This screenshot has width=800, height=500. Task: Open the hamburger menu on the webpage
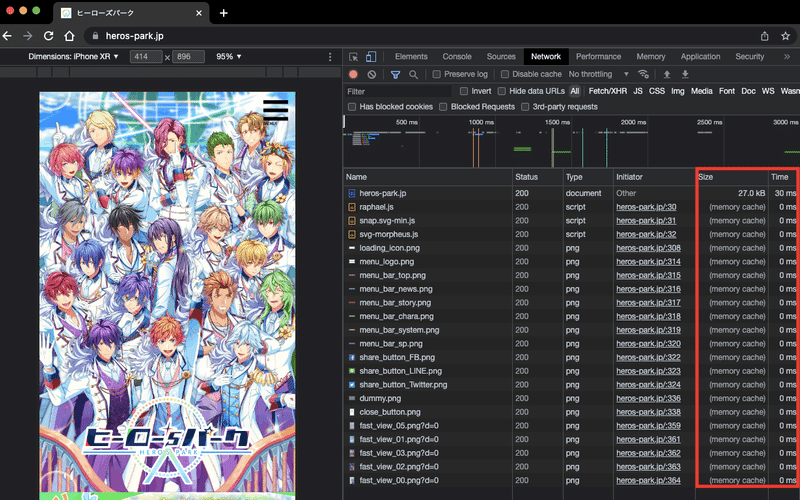coord(276,110)
